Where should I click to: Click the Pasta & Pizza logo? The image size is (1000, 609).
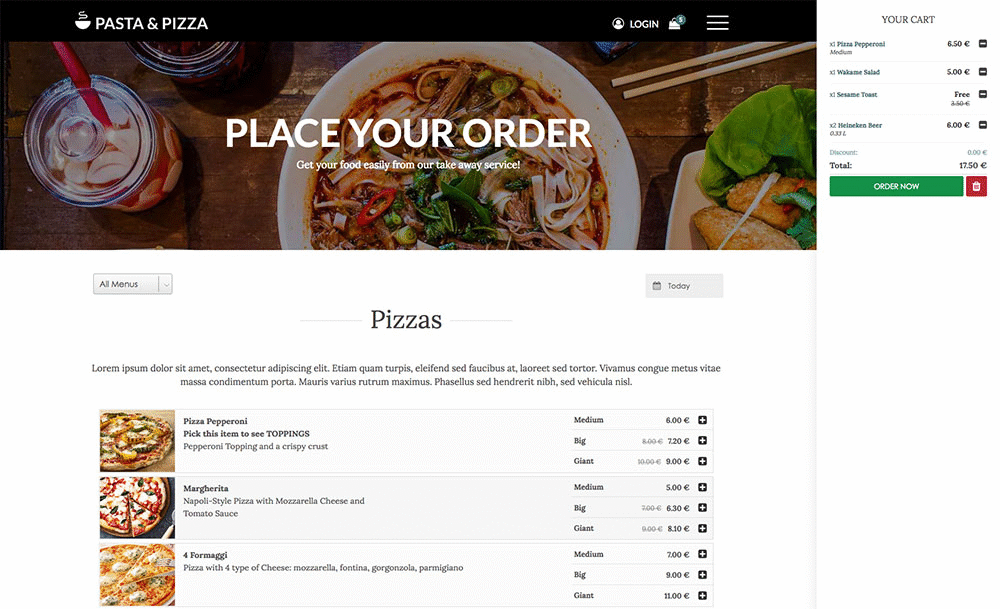[x=142, y=22]
